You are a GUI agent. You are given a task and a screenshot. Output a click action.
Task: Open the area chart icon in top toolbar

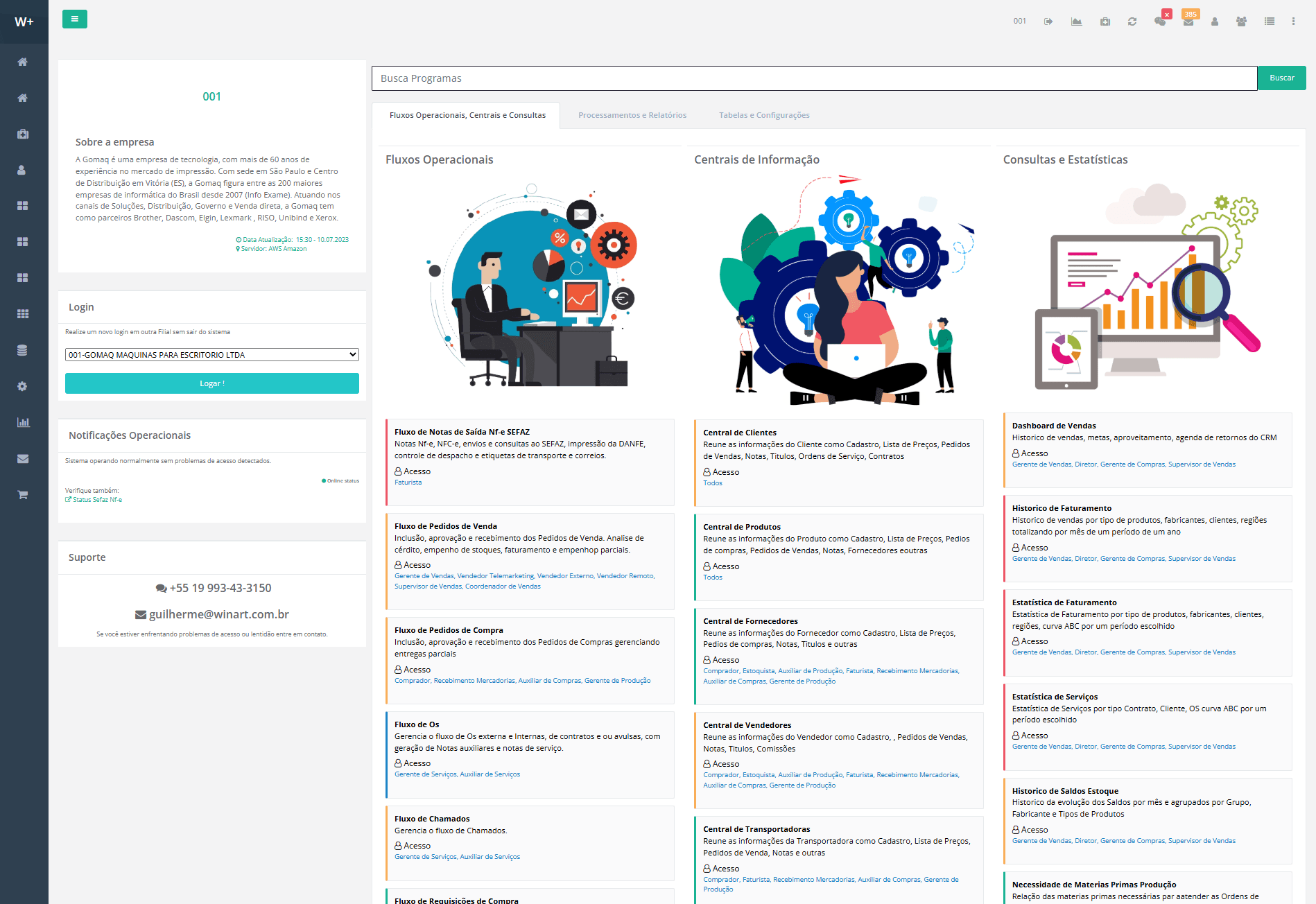point(1076,21)
